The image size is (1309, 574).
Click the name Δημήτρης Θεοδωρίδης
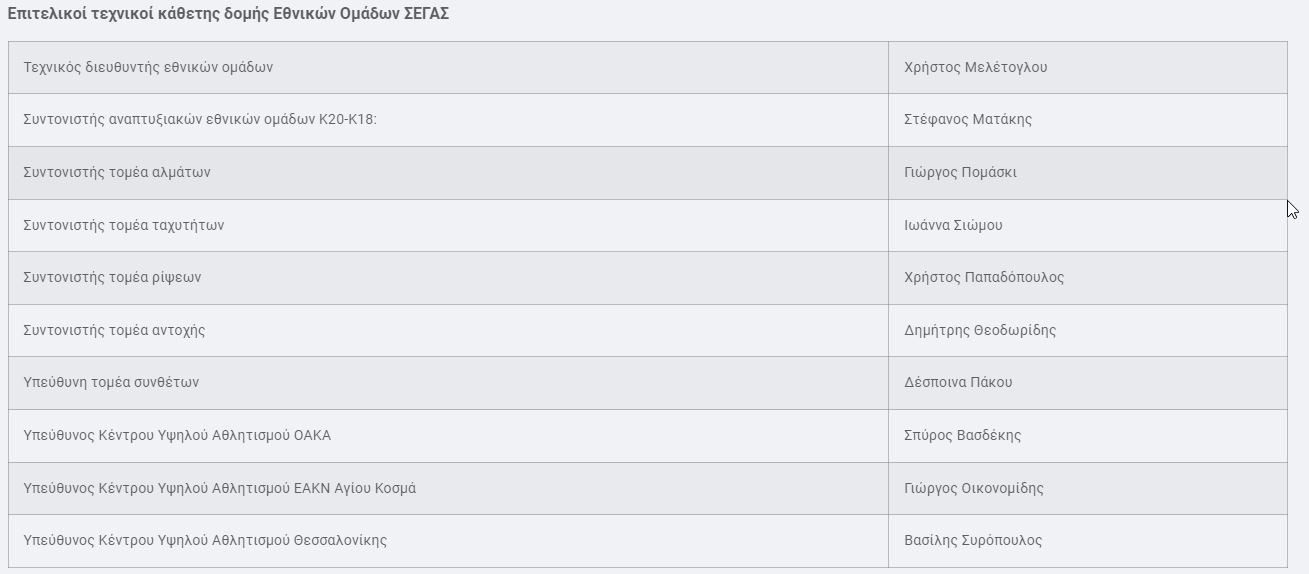click(980, 330)
